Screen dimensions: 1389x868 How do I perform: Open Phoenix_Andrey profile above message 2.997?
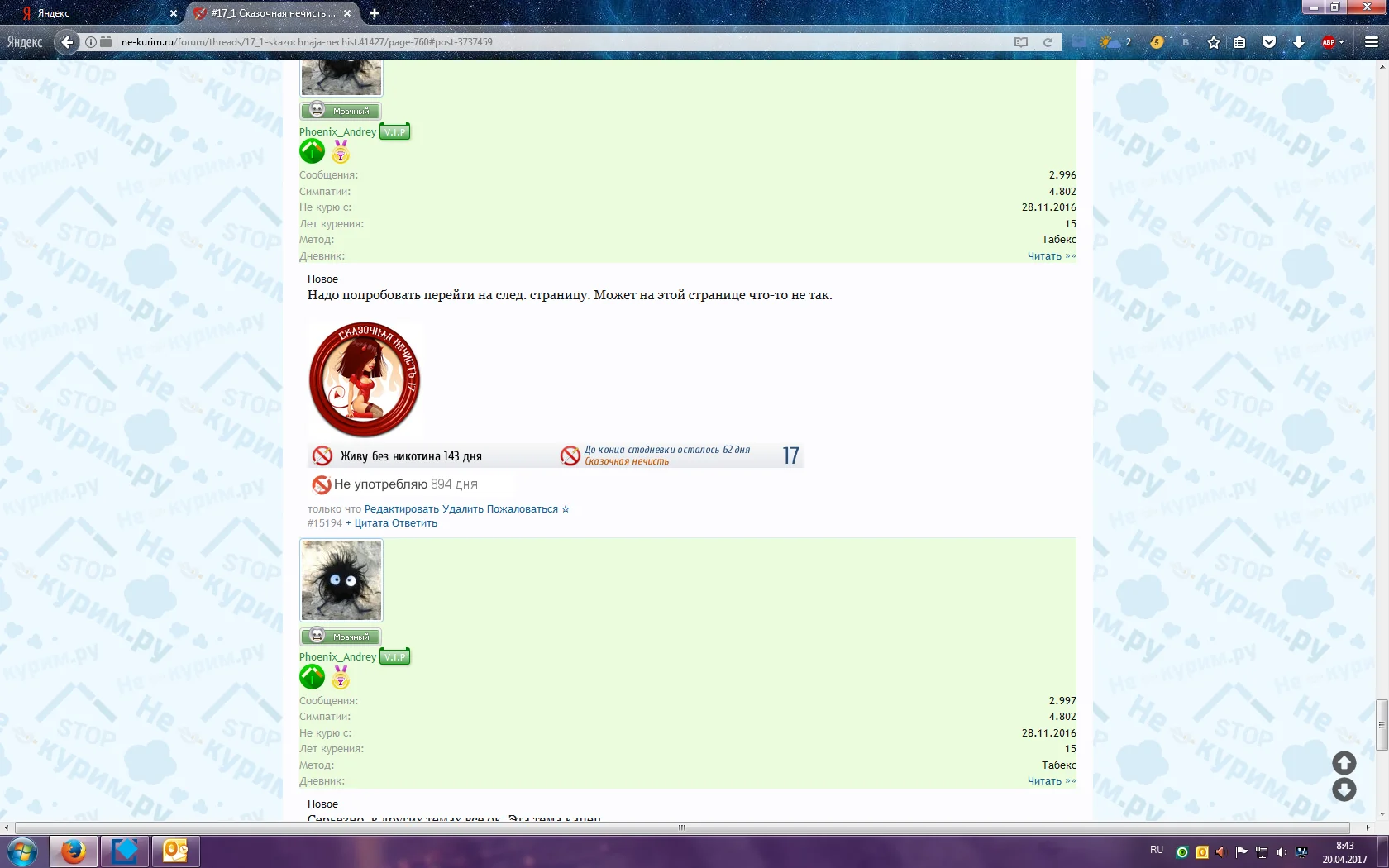coord(337,657)
